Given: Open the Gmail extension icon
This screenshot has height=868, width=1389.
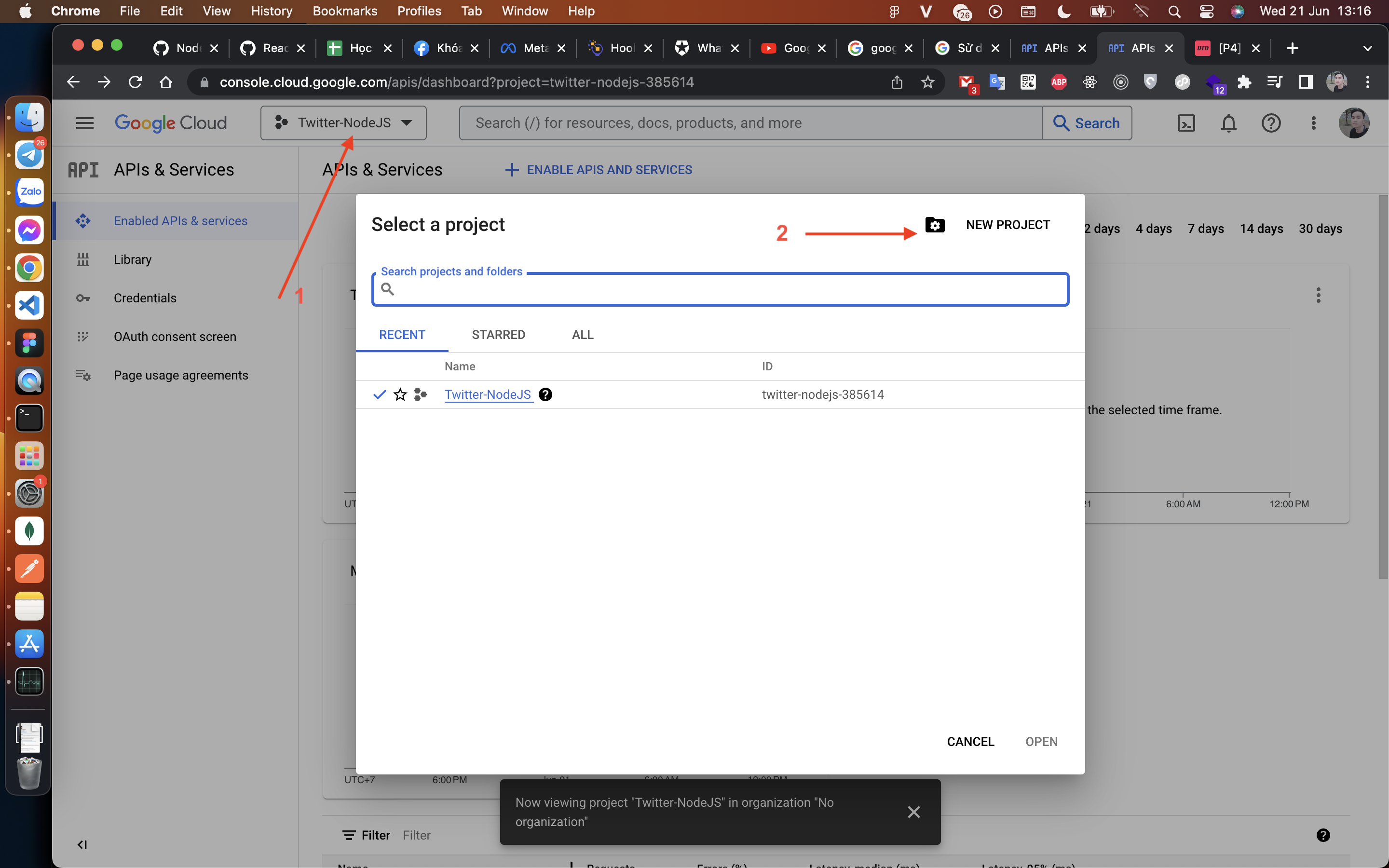Looking at the screenshot, I should [x=967, y=83].
